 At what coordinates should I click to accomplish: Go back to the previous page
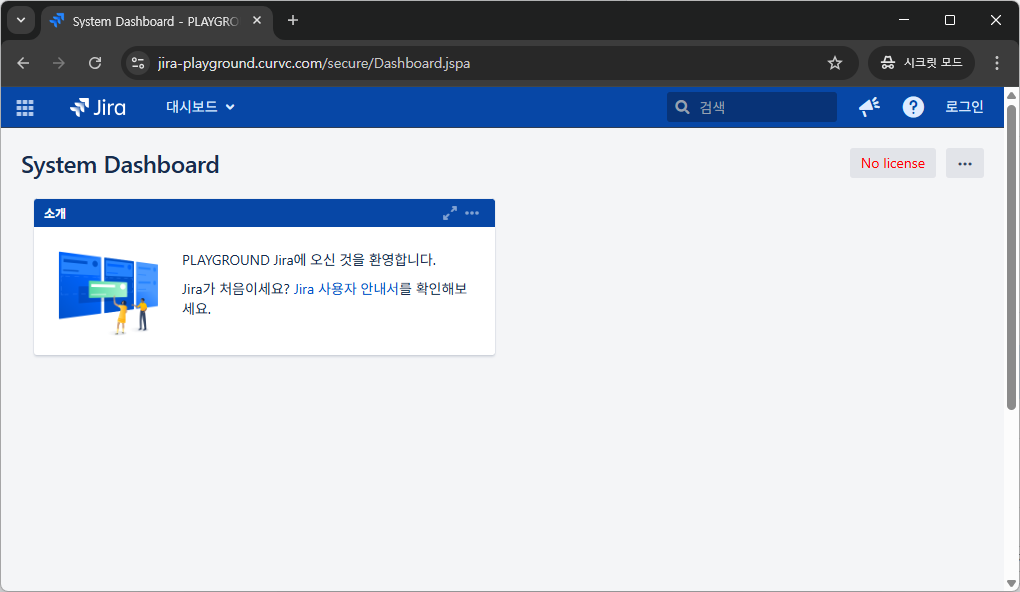coord(23,63)
